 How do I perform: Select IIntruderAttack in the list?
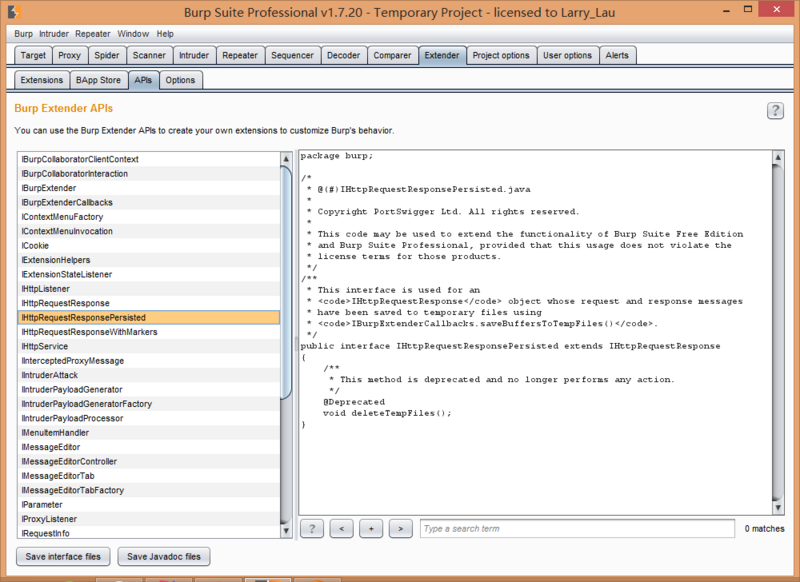click(148, 375)
